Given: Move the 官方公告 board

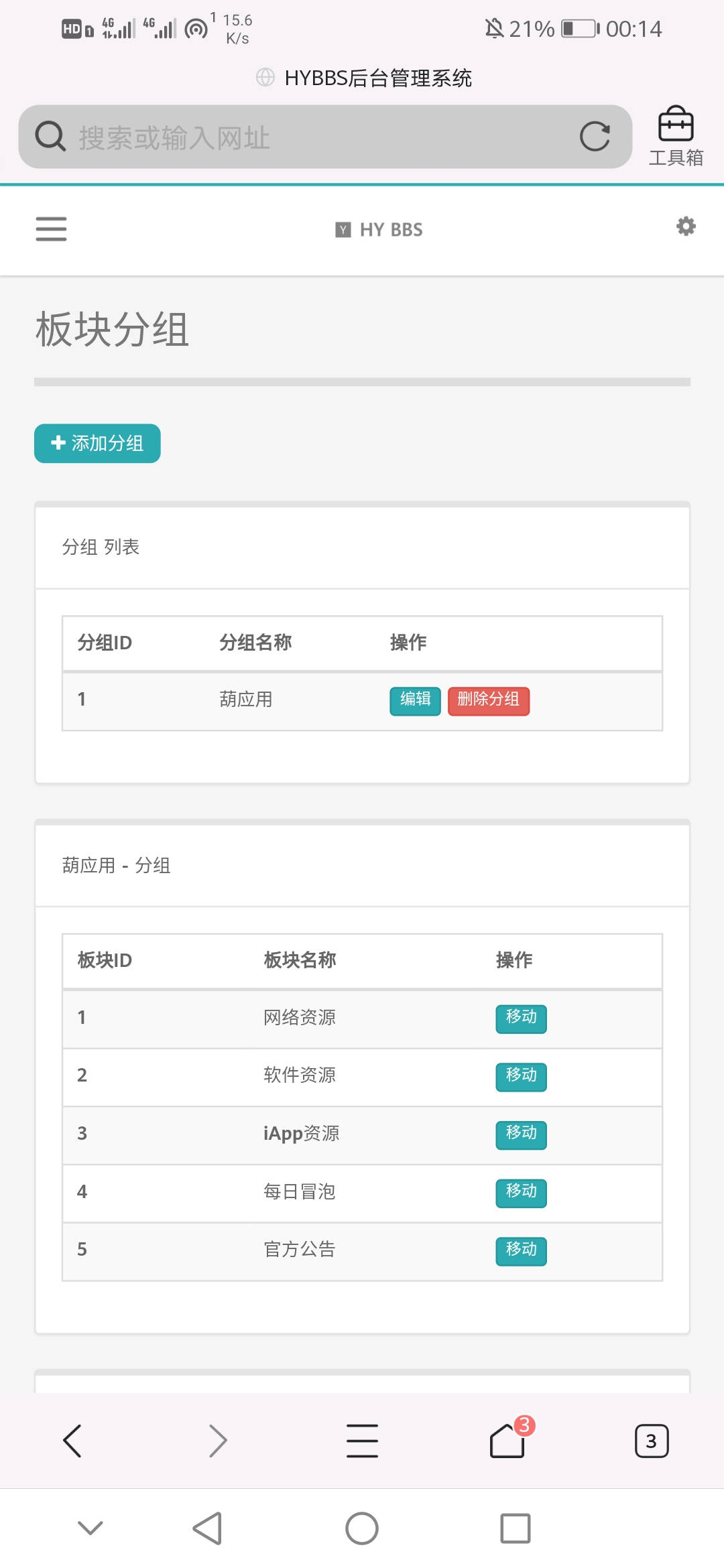Looking at the screenshot, I should point(521,1250).
